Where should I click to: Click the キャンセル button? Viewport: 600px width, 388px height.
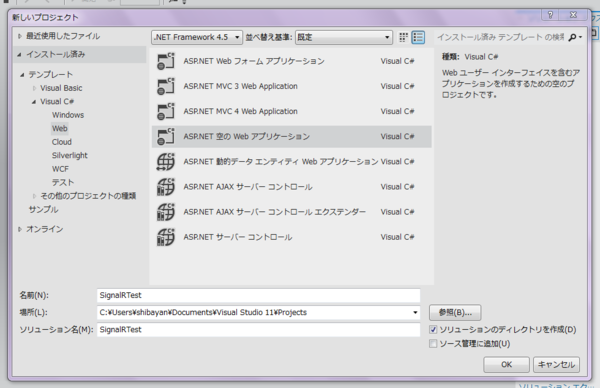556,365
